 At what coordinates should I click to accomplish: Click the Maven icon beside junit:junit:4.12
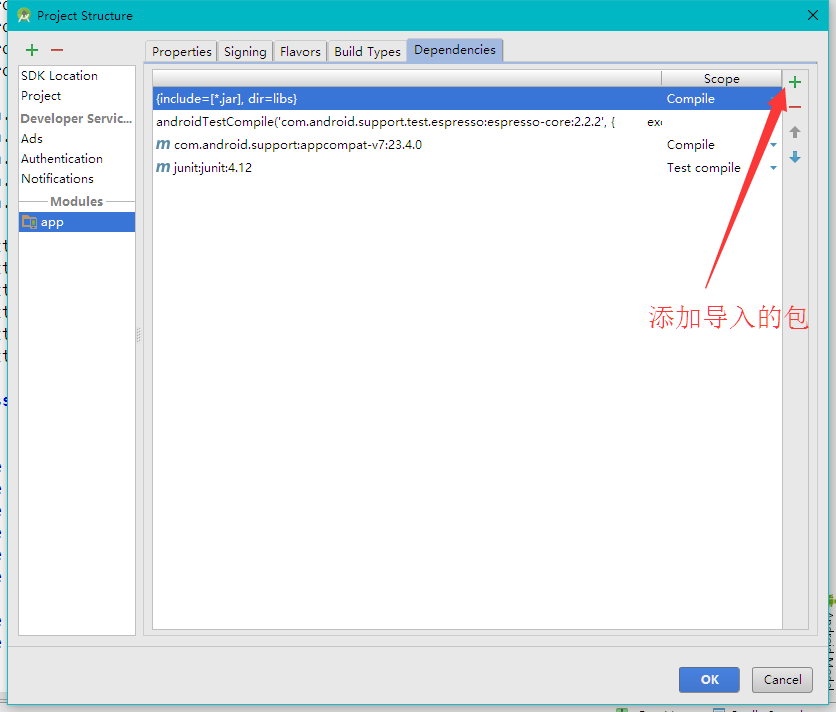(x=163, y=167)
